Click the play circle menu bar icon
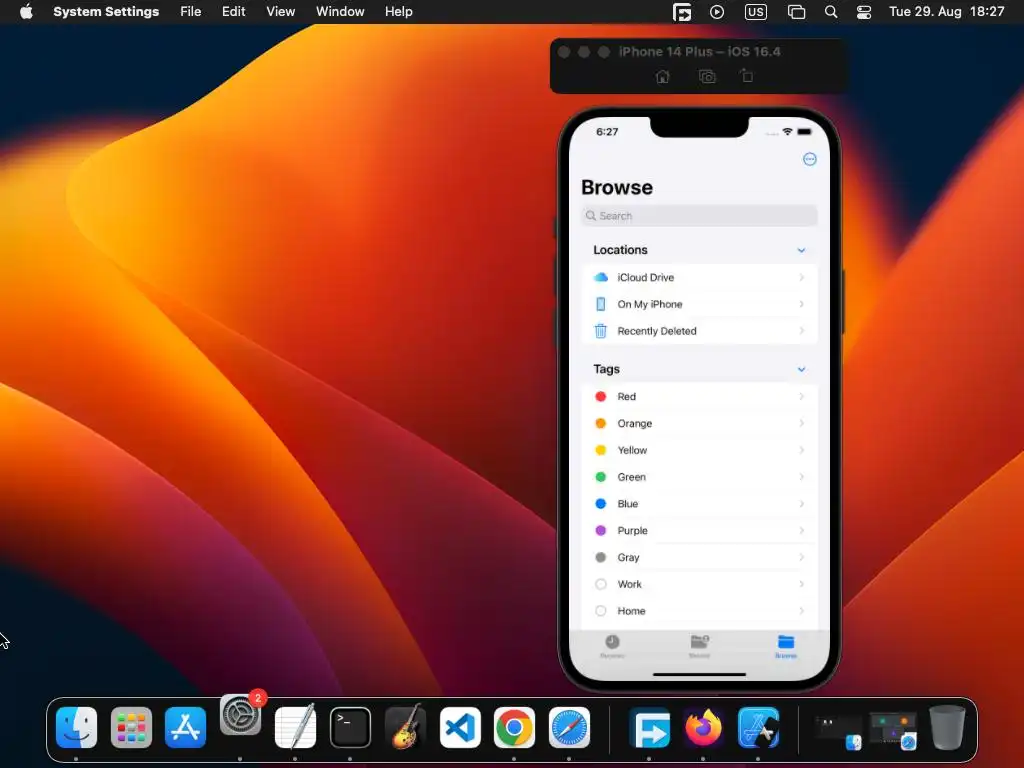Viewport: 1024px width, 768px height. click(717, 12)
